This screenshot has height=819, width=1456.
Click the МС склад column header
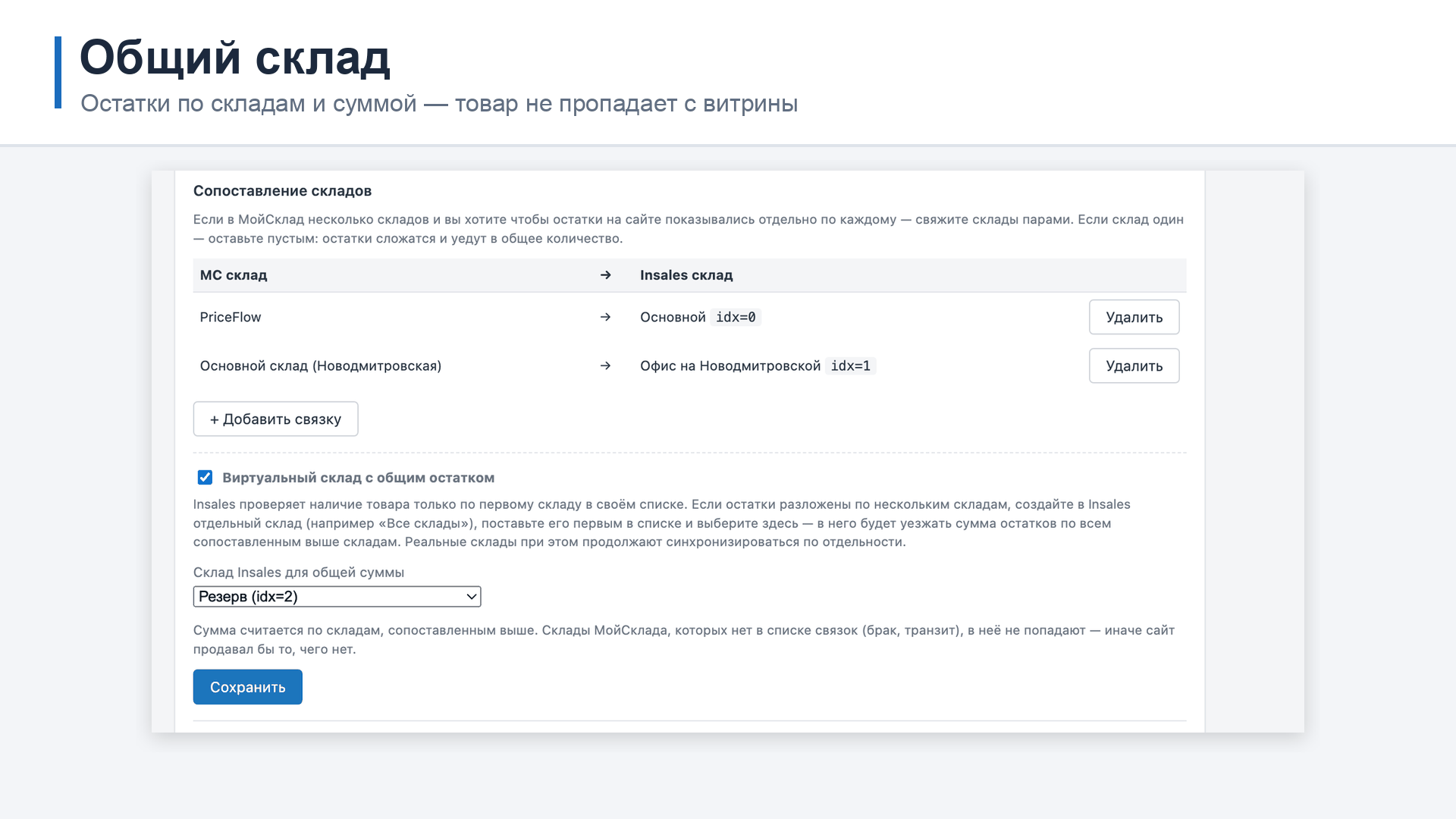coord(234,275)
